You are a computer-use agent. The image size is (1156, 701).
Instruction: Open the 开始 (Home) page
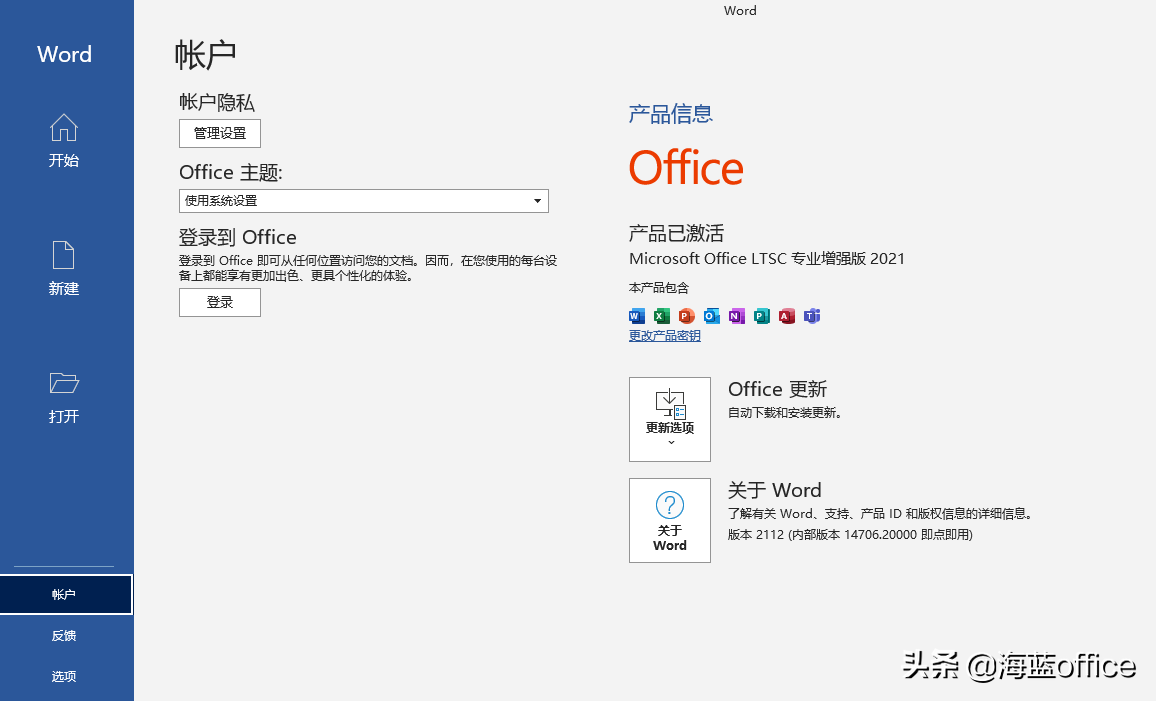pos(64,141)
